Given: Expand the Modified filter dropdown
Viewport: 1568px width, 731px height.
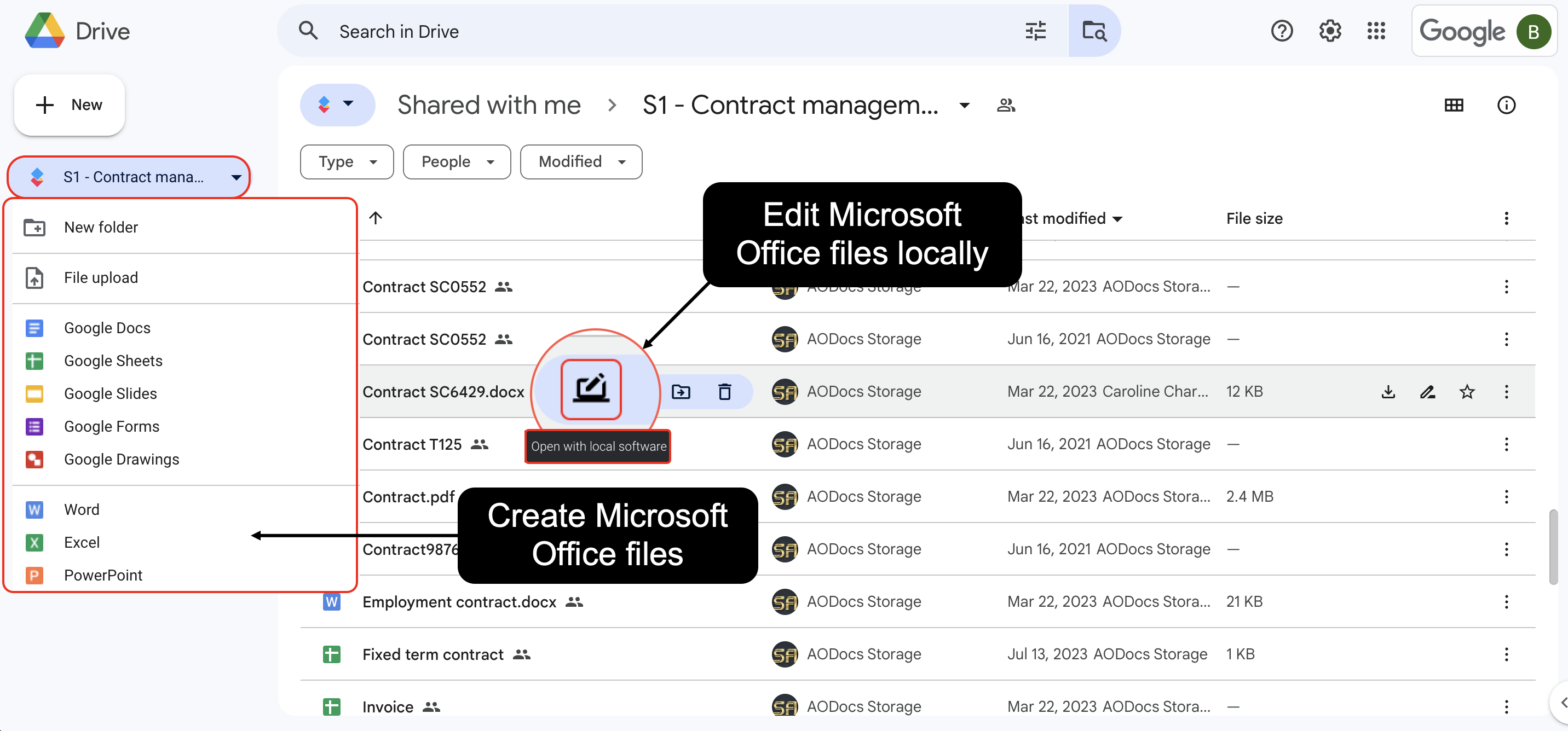Looking at the screenshot, I should click(581, 162).
